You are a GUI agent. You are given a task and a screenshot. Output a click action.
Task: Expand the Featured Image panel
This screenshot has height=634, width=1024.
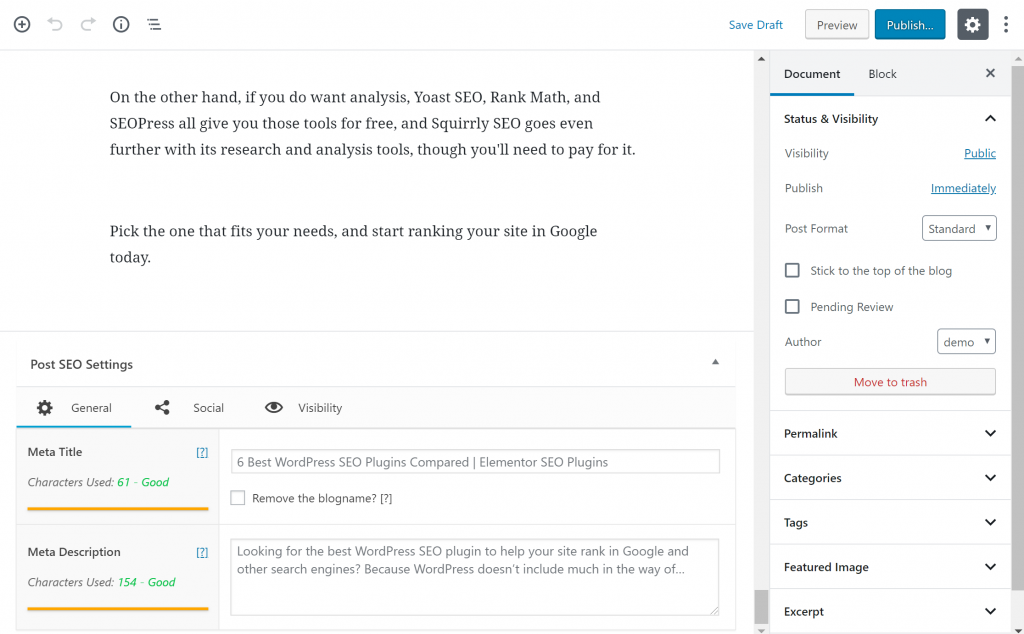pos(890,567)
